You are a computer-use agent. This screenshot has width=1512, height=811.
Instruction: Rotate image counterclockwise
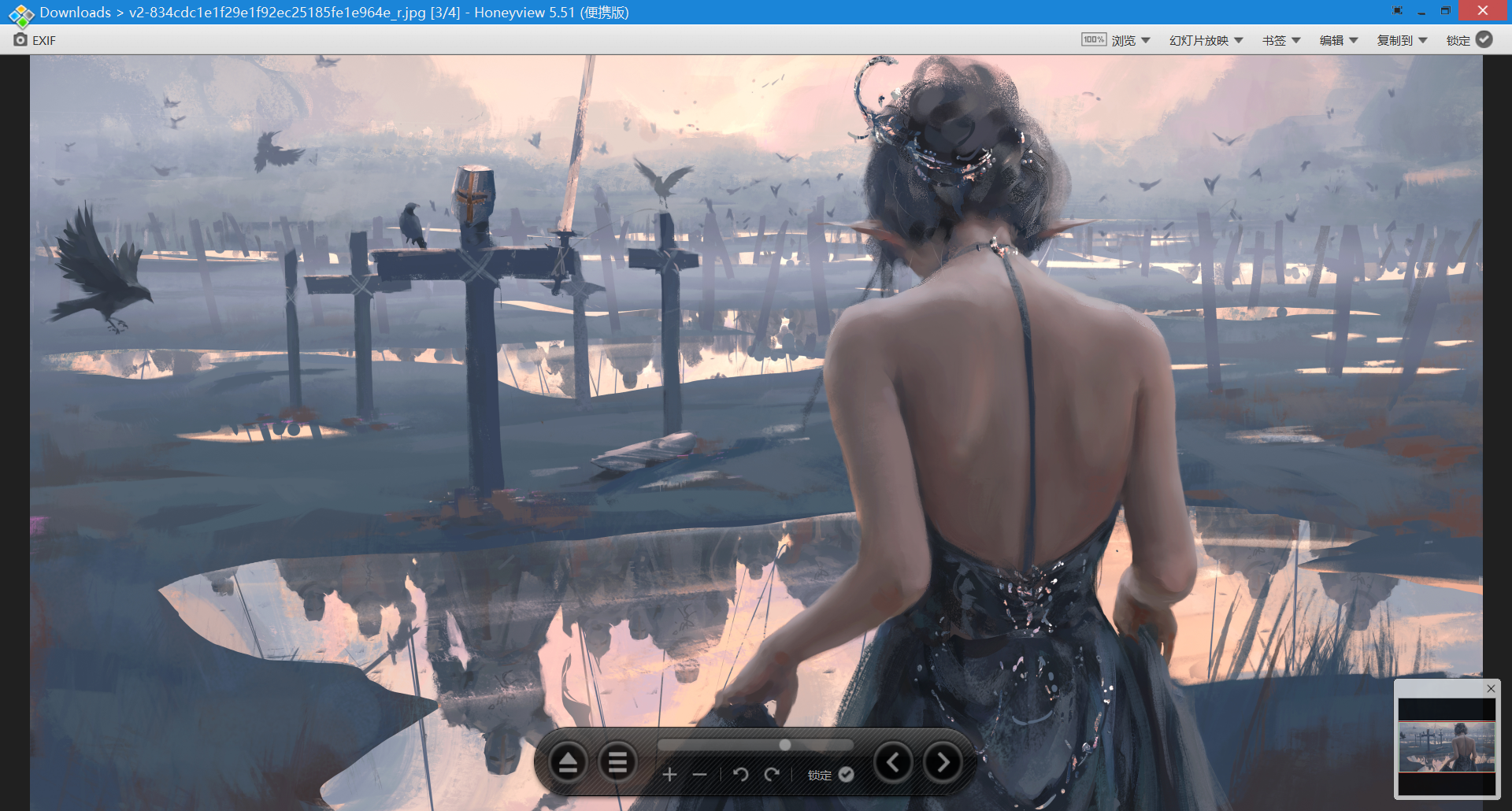coord(740,775)
